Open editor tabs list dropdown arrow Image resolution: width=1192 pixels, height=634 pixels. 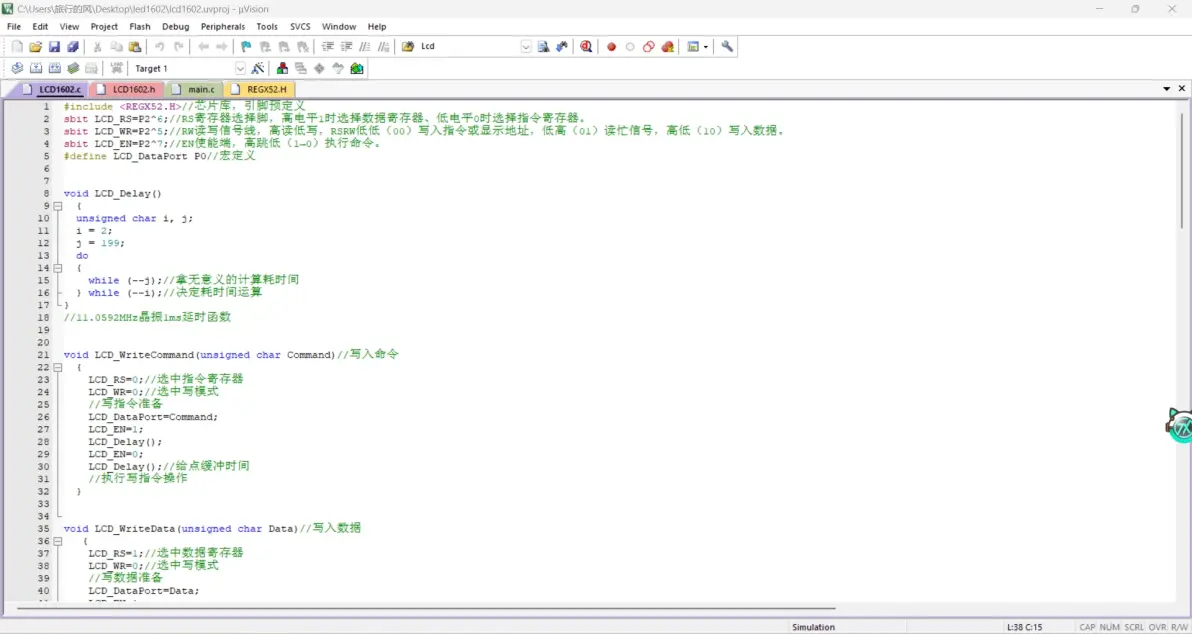point(1167,89)
